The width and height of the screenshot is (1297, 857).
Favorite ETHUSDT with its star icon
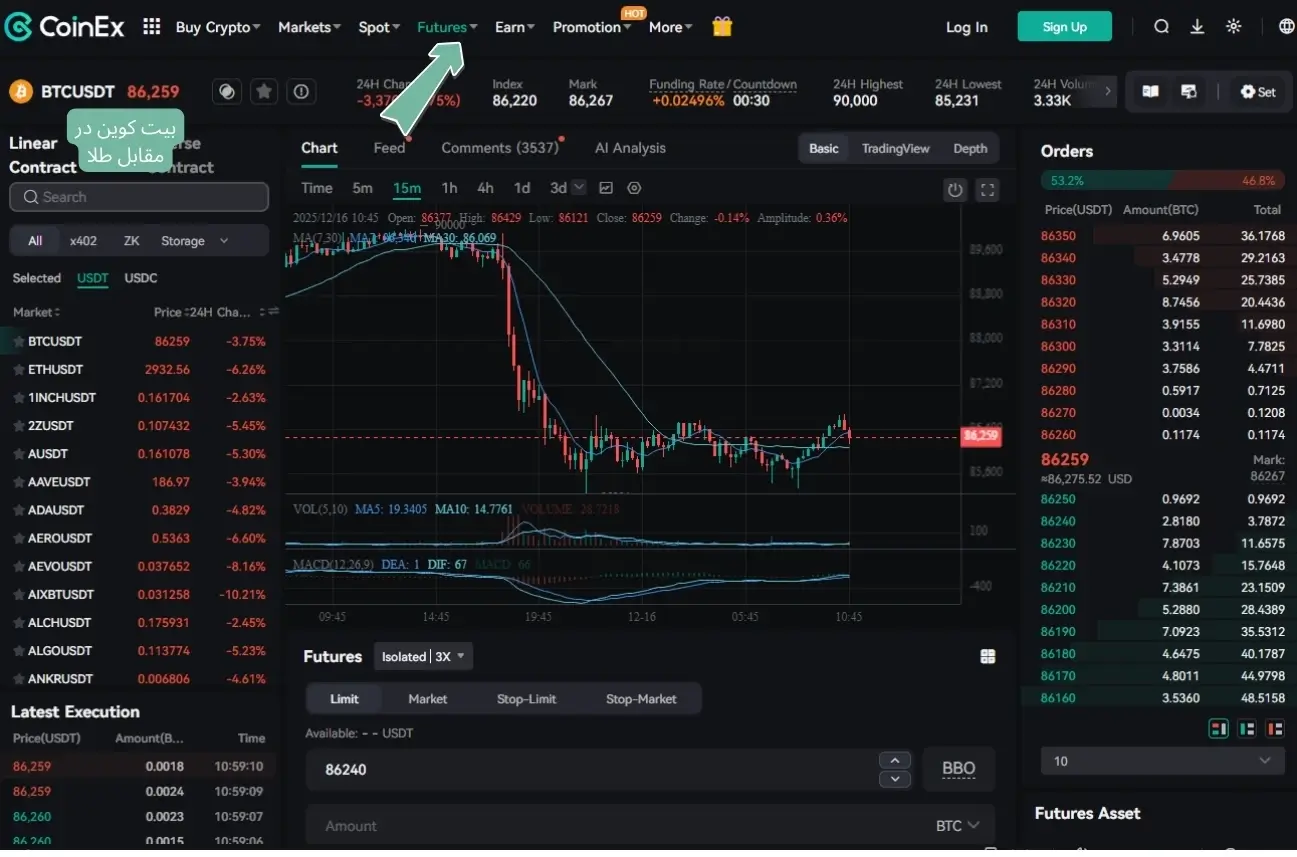click(x=18, y=370)
